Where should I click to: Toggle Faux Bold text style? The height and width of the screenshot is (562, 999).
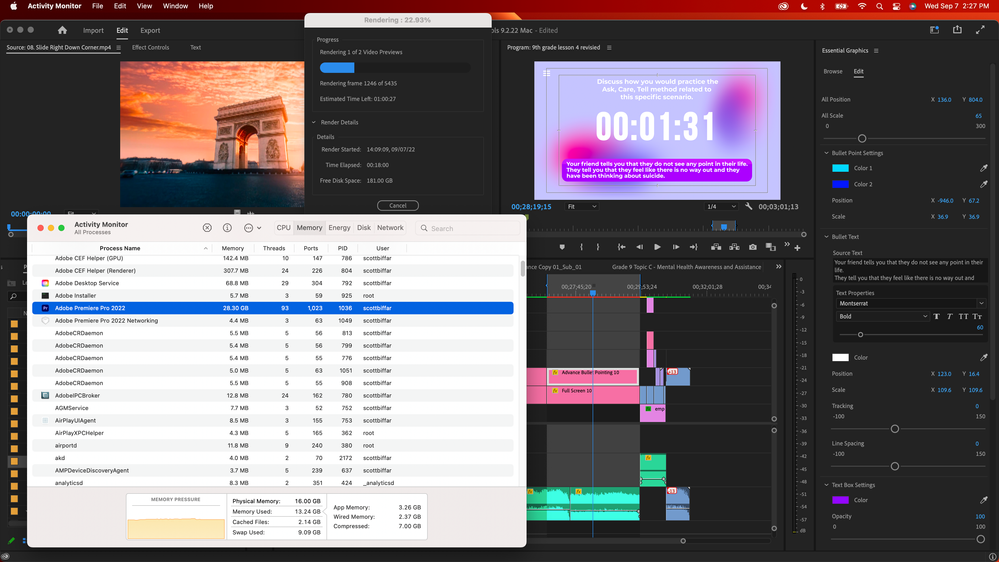(937, 316)
